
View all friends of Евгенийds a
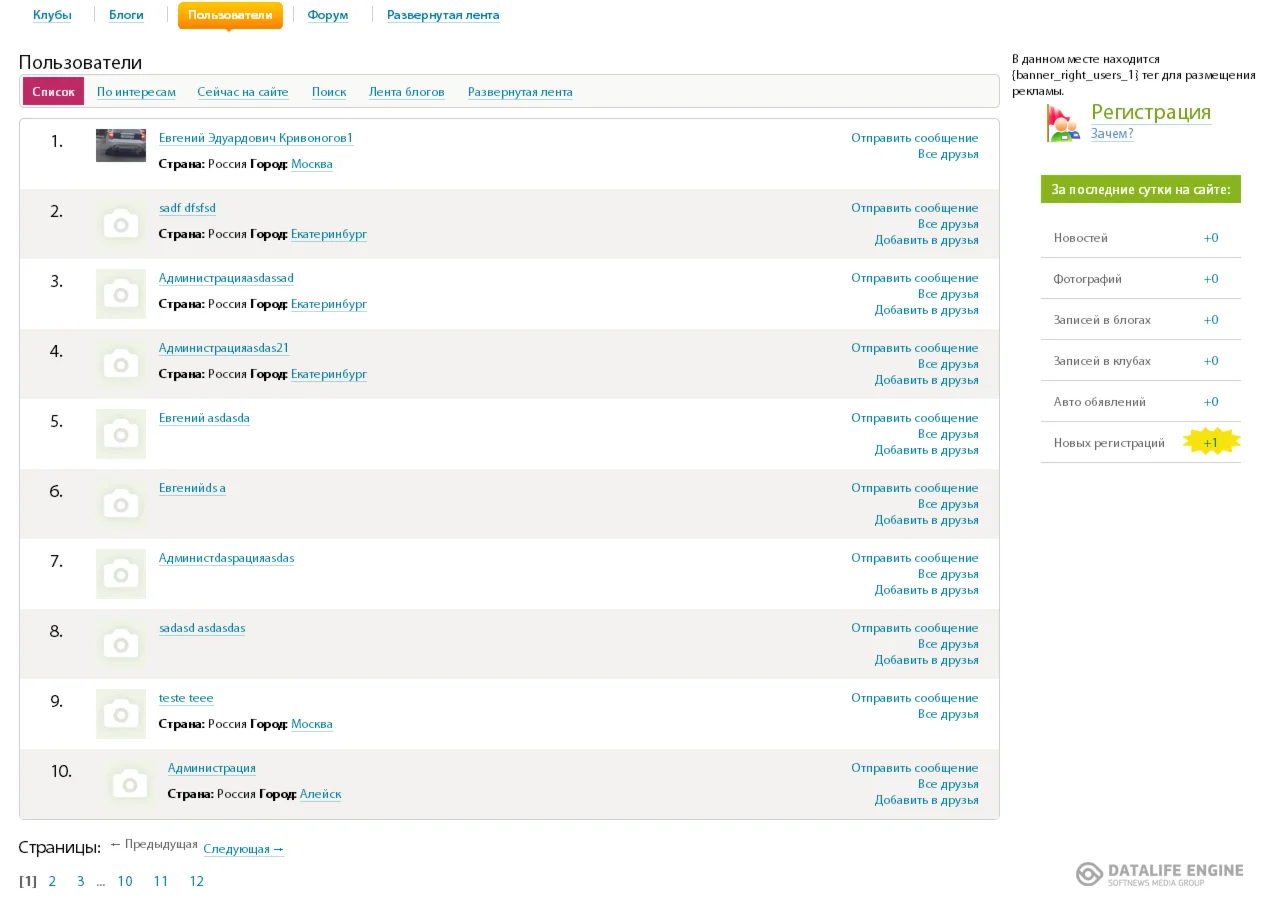tap(948, 504)
